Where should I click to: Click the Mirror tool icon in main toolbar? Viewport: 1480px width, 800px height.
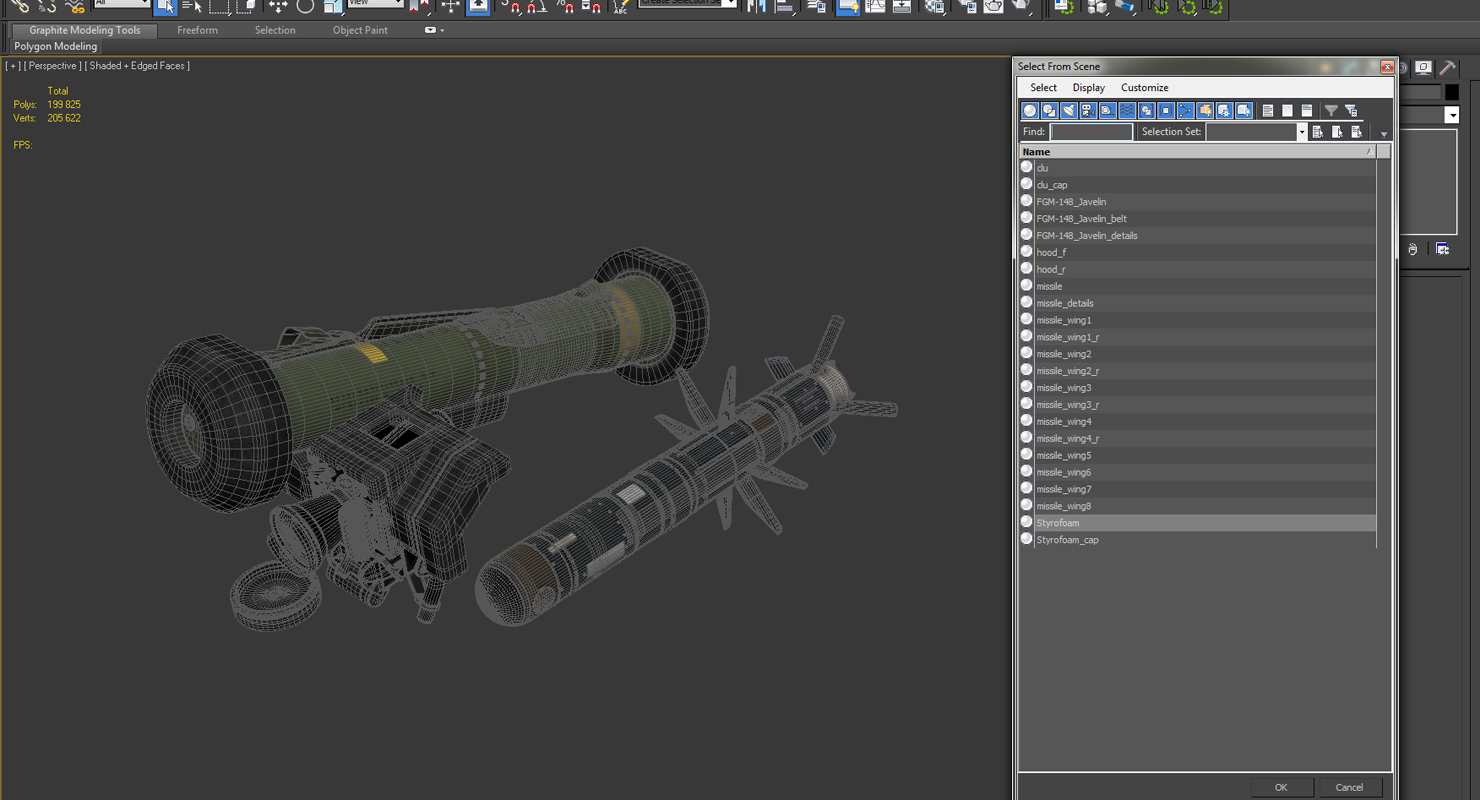tap(757, 7)
